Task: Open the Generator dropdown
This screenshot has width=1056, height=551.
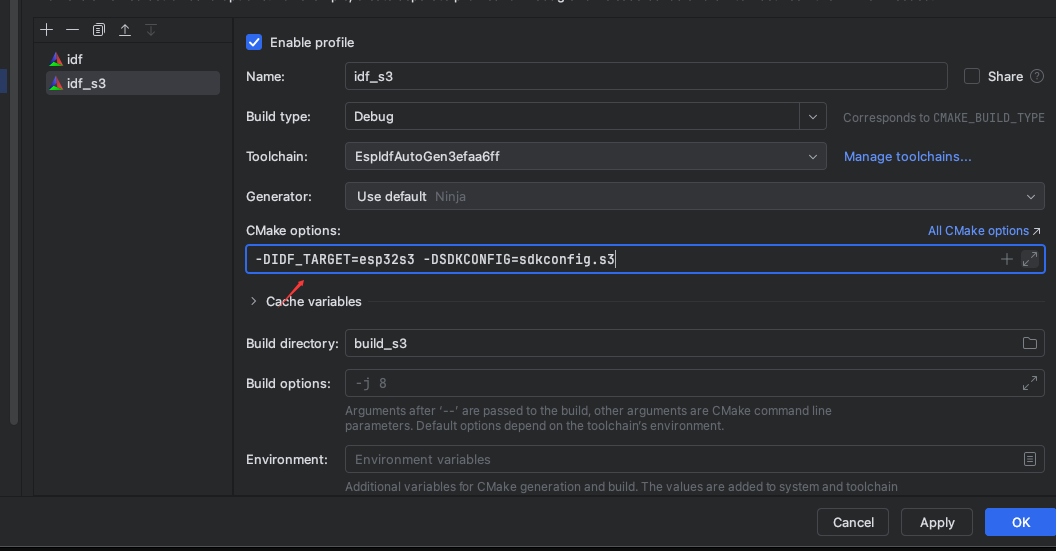Action: [1031, 196]
